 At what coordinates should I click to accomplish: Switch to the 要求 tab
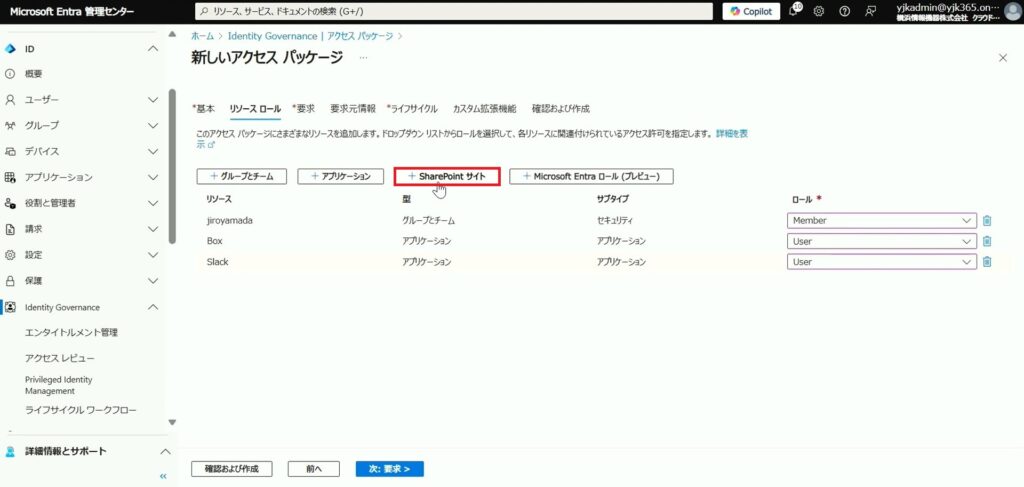pyautogui.click(x=304, y=109)
